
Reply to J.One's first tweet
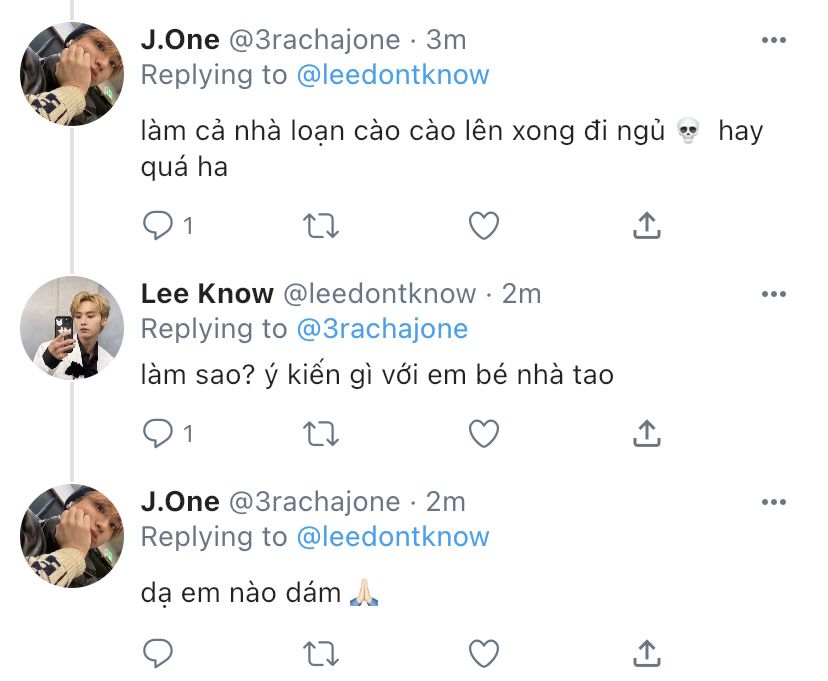[158, 226]
